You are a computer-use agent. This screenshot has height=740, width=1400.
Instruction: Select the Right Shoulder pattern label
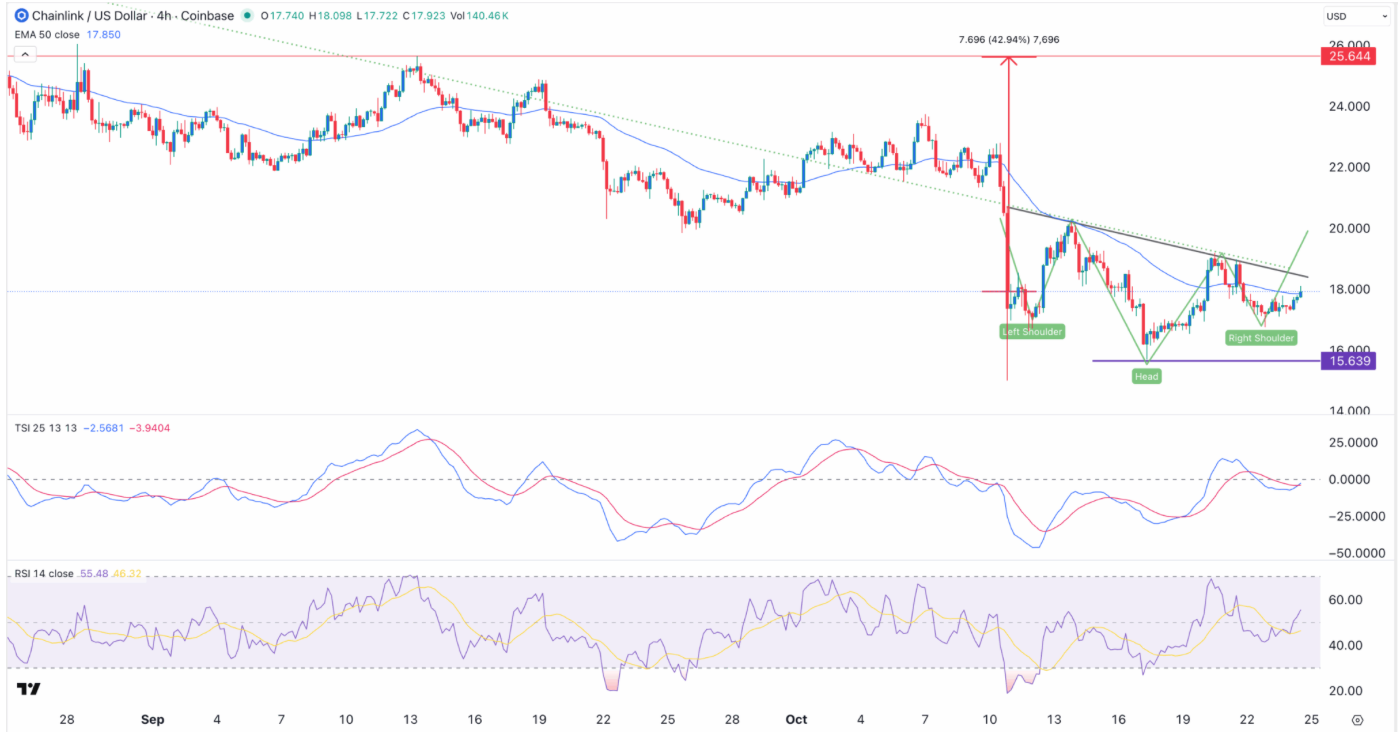[1261, 338]
